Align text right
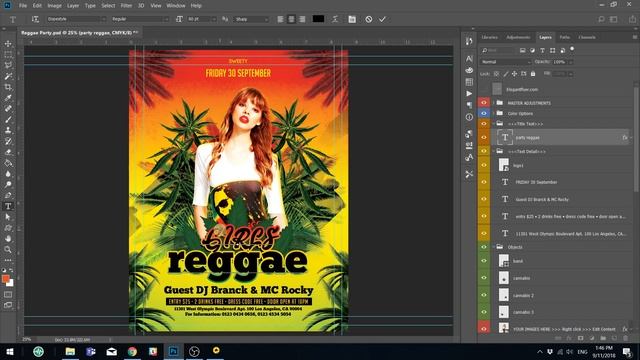The height and width of the screenshot is (360, 640). [x=302, y=19]
